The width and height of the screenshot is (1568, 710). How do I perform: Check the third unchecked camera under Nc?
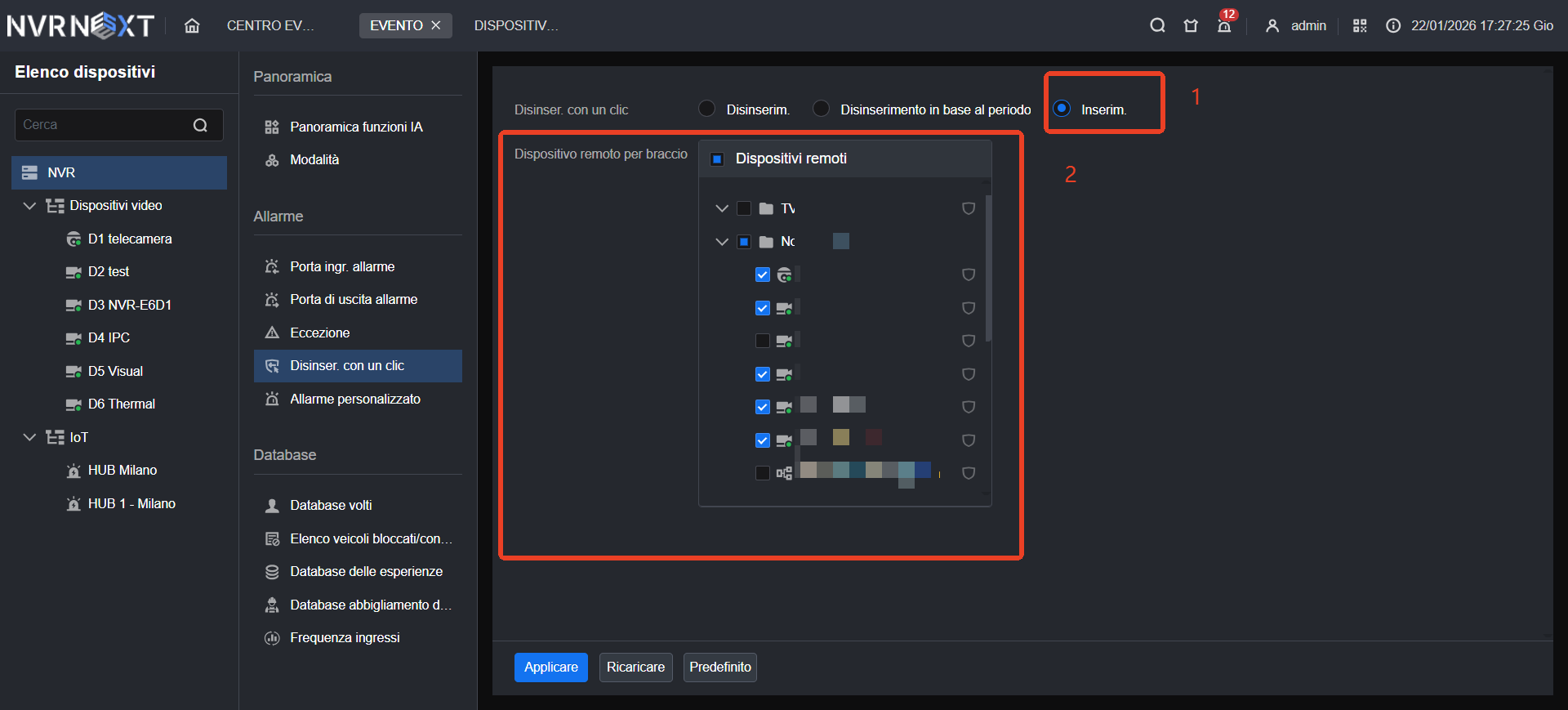[x=763, y=341]
